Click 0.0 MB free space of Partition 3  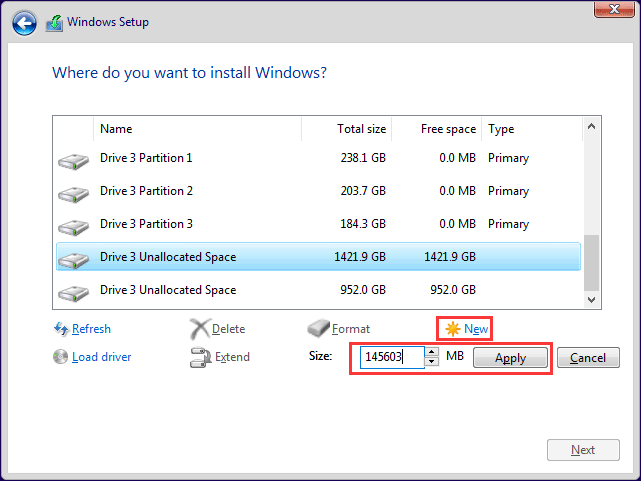tap(457, 224)
